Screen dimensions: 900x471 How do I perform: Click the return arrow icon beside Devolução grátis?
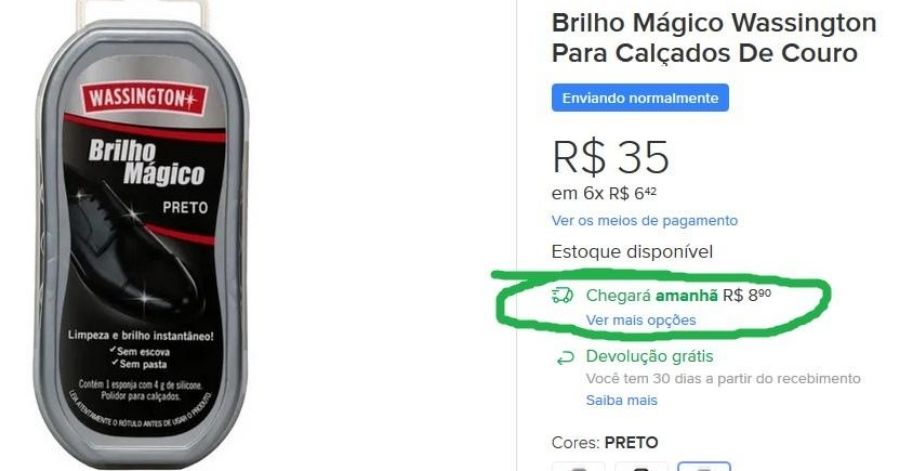(565, 358)
